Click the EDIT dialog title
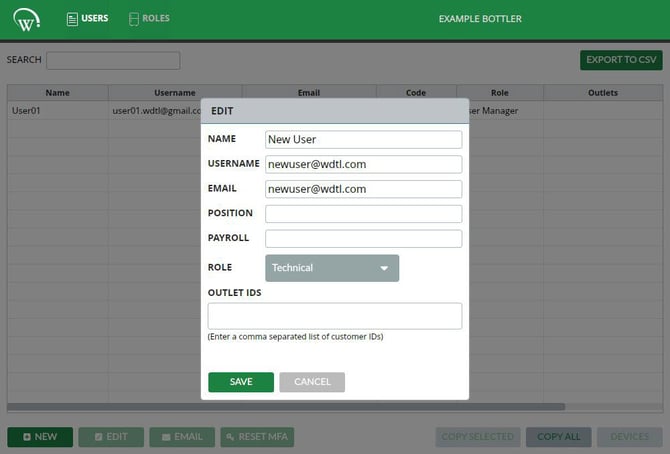The width and height of the screenshot is (670, 454). tap(222, 111)
